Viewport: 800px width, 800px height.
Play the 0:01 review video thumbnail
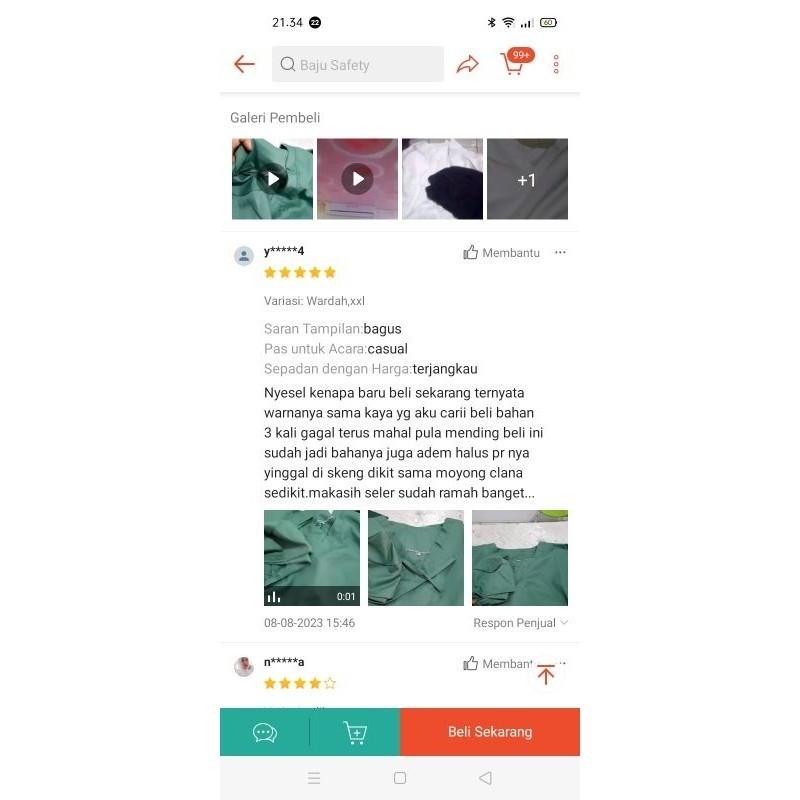tap(312, 558)
